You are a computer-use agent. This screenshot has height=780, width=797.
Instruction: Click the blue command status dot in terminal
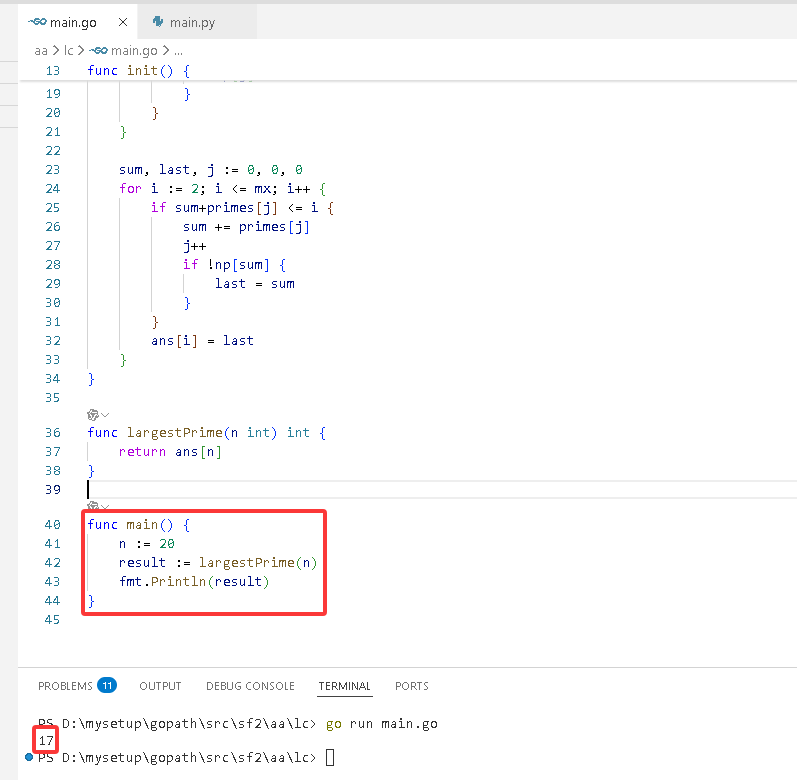29,758
